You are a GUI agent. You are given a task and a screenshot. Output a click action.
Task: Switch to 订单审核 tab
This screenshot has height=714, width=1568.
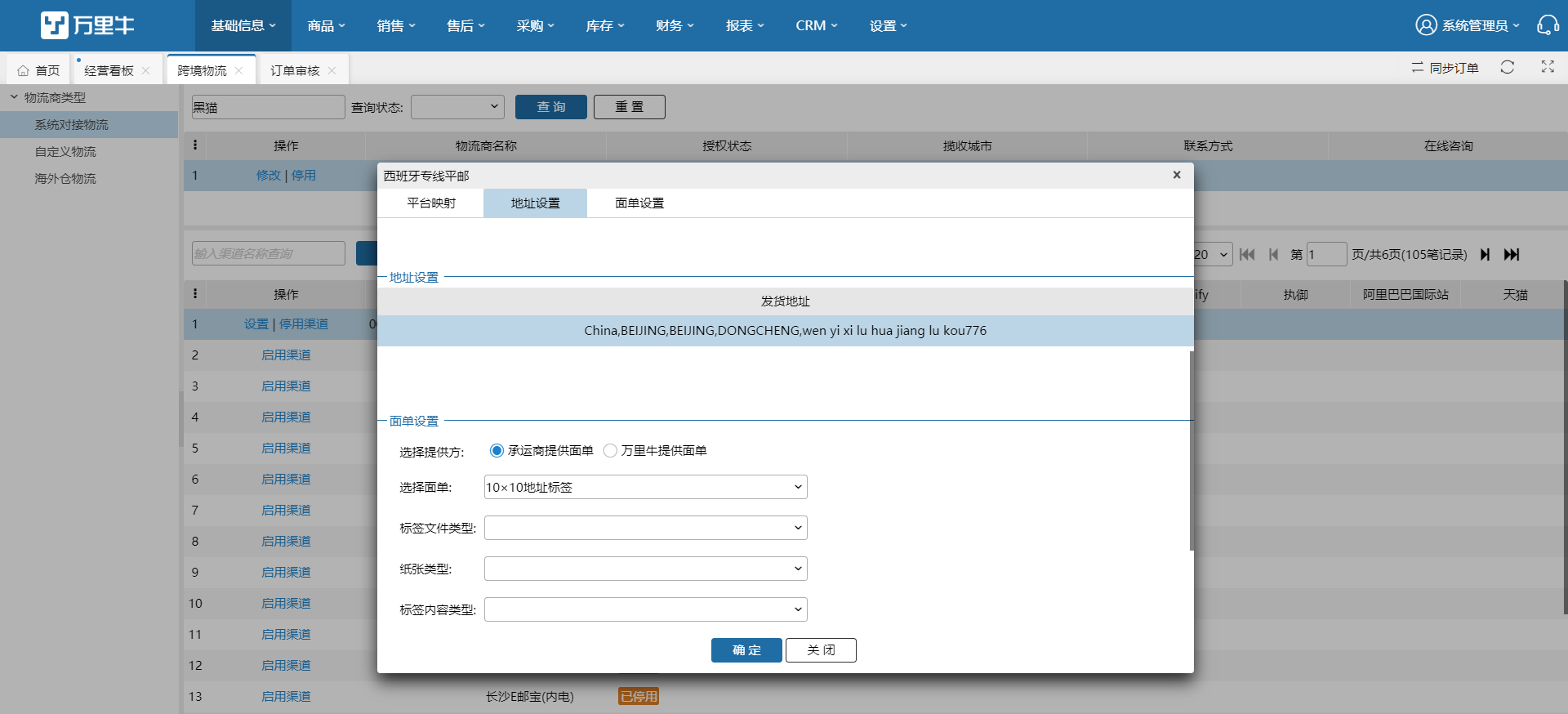tap(295, 71)
